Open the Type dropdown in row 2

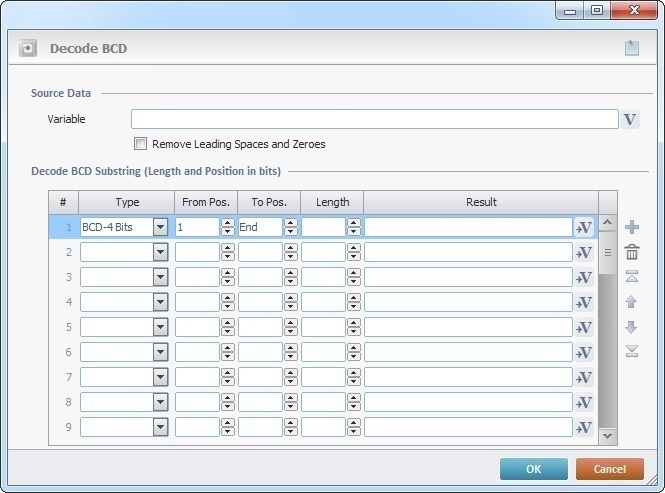pos(160,252)
